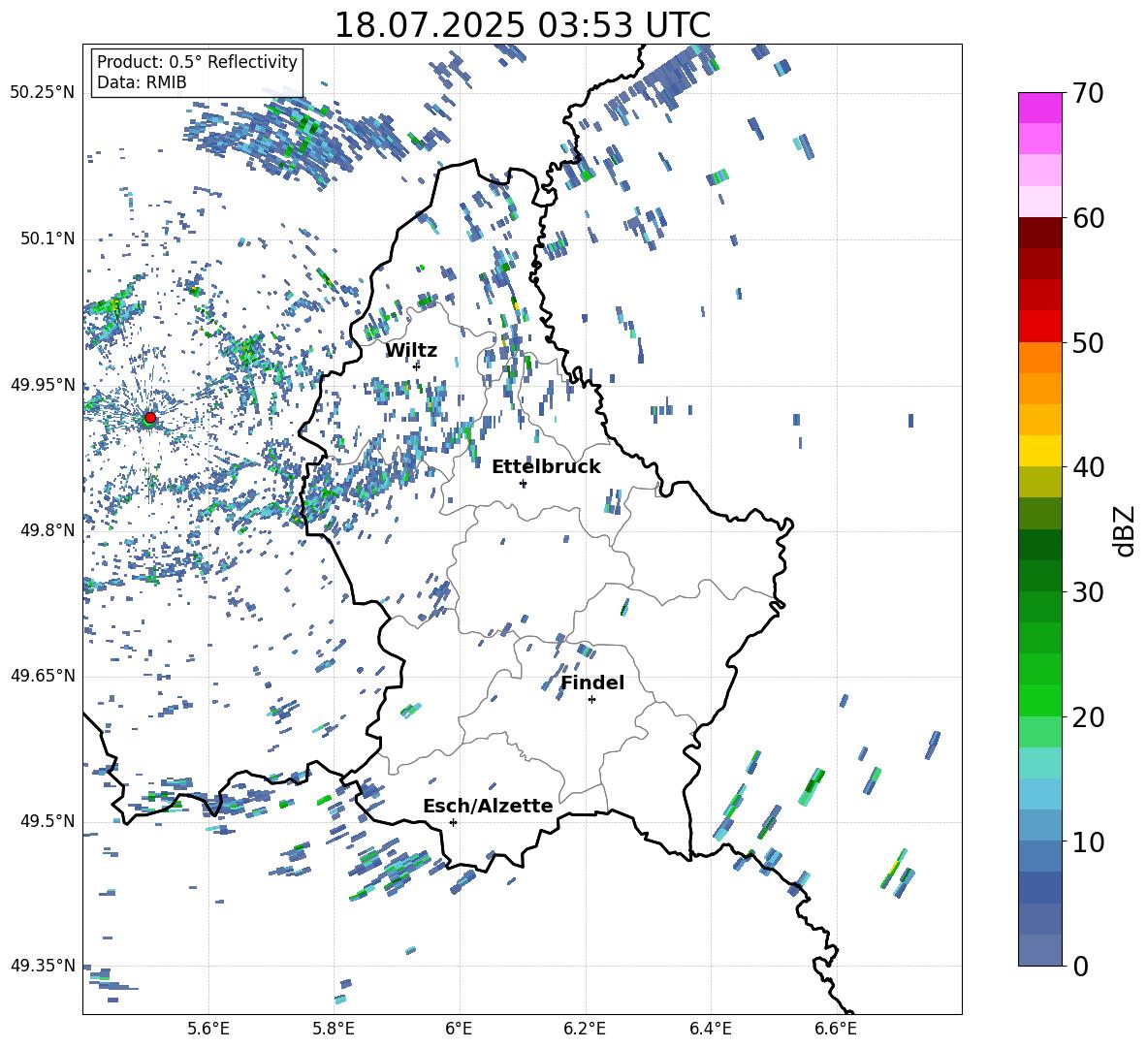
Task: Click the Findel city label
Action: 592,683
